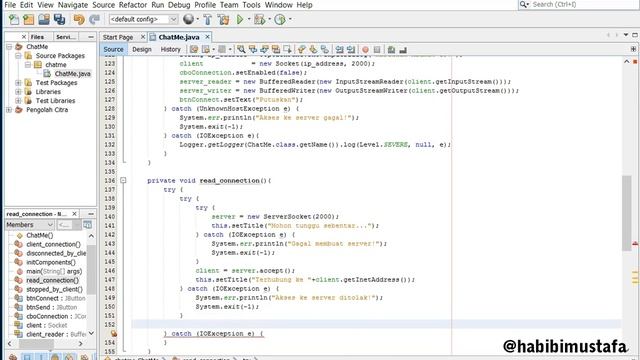Switch to the Files tab in left panel
Viewport: 640px width, 360px height.
click(x=37, y=37)
